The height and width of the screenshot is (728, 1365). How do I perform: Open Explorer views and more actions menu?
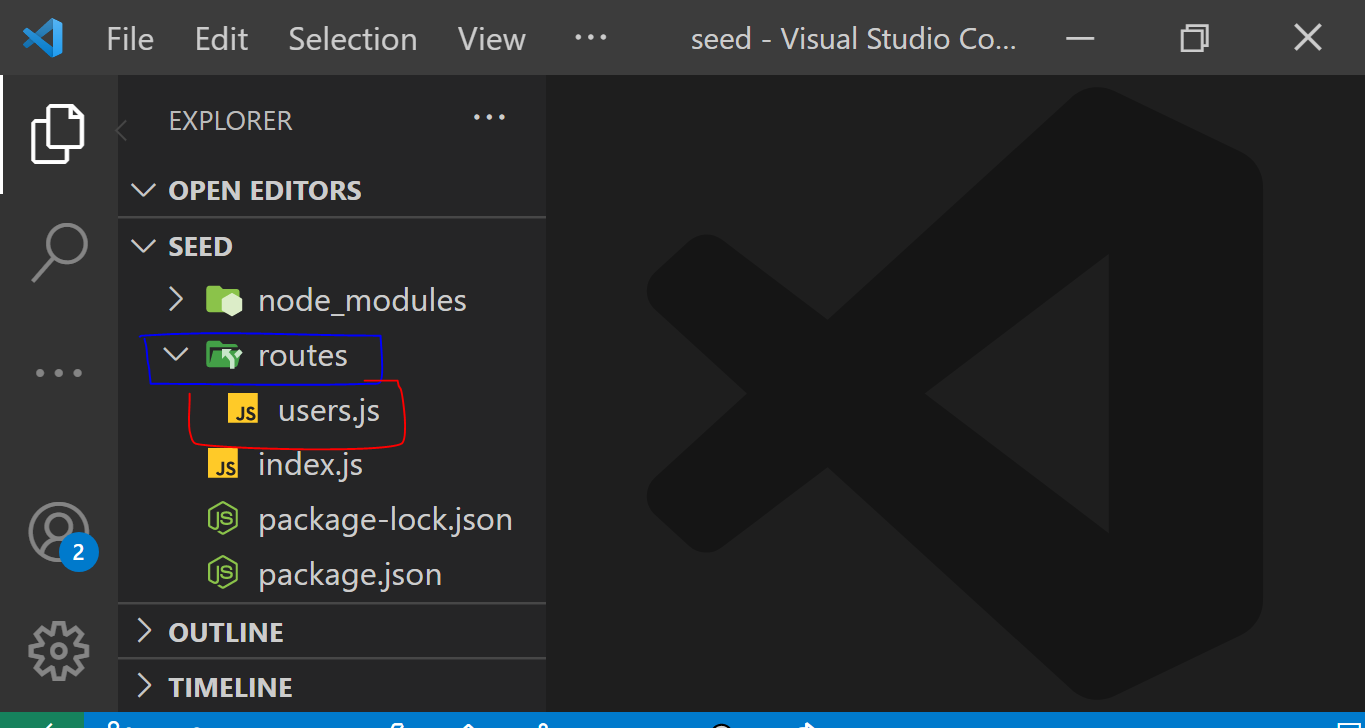coord(489,118)
